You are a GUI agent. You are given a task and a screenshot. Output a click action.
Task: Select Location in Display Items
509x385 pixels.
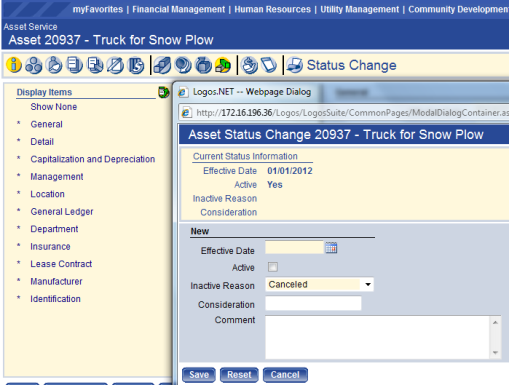pyautogui.click(x=47, y=194)
